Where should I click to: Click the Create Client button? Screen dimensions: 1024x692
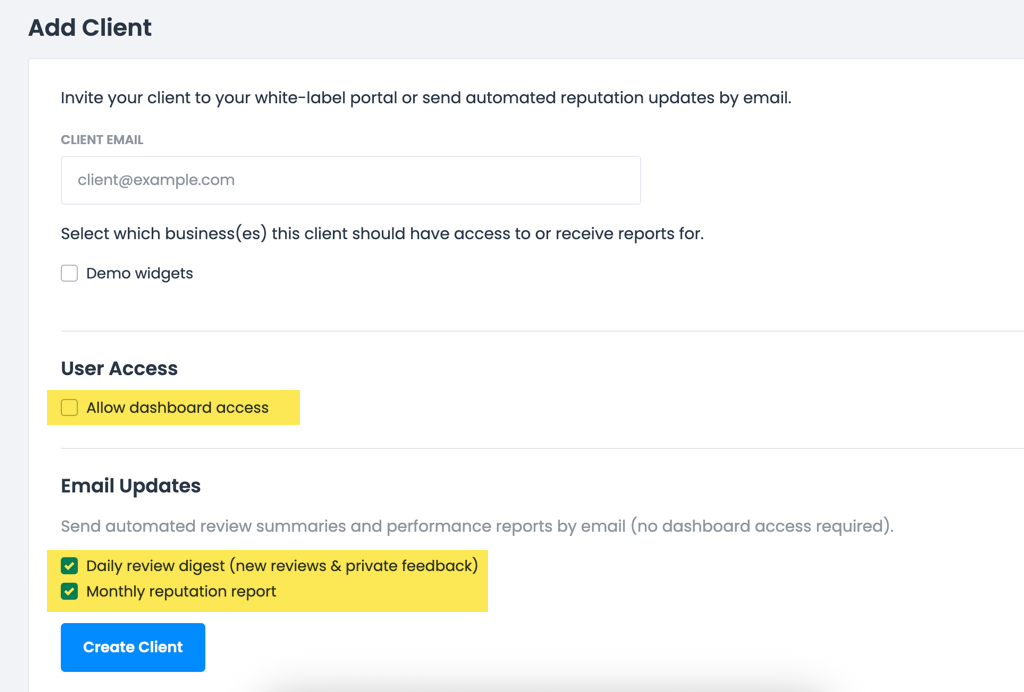click(132, 647)
